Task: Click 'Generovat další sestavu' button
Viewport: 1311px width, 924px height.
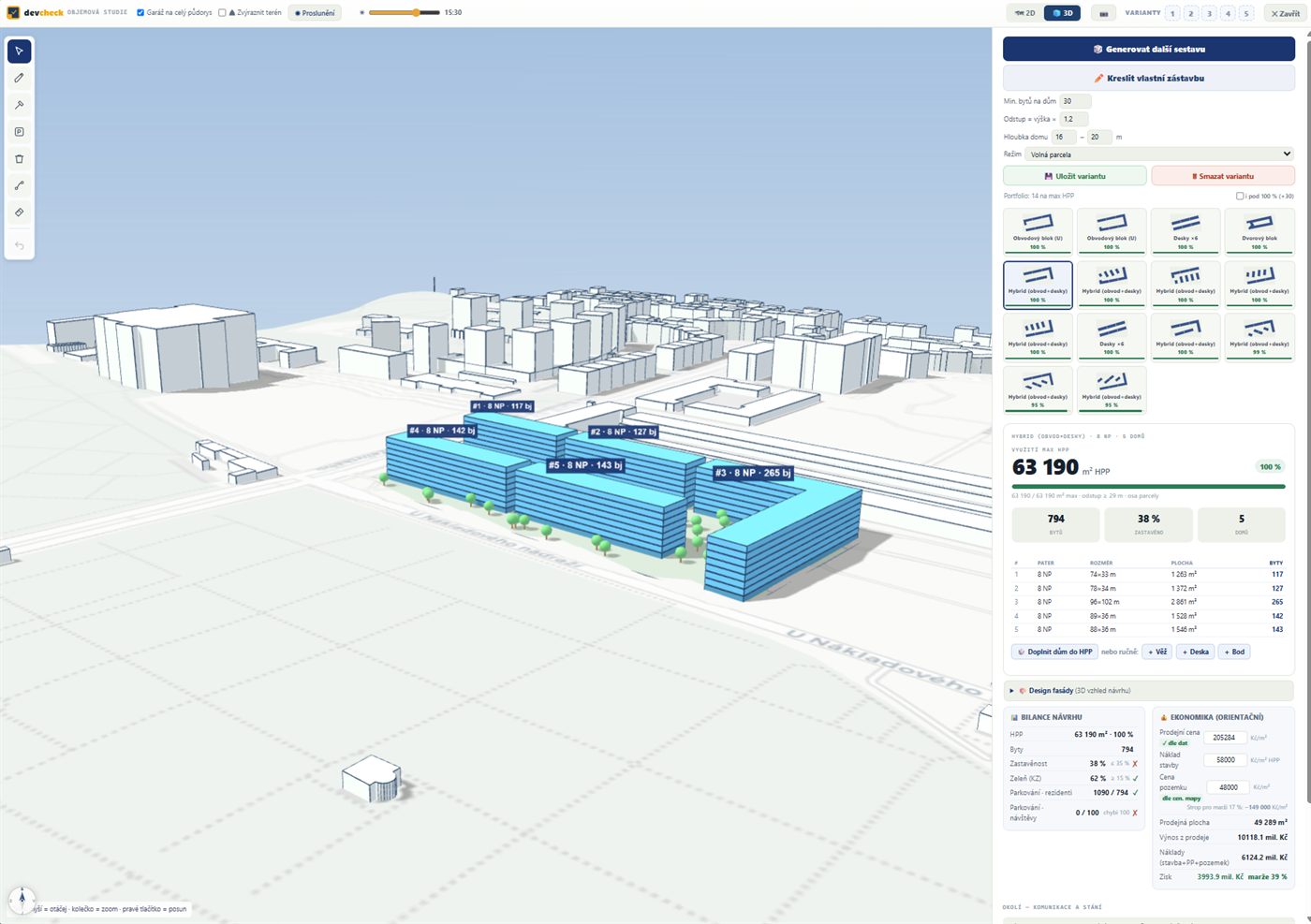Action: [x=1149, y=49]
